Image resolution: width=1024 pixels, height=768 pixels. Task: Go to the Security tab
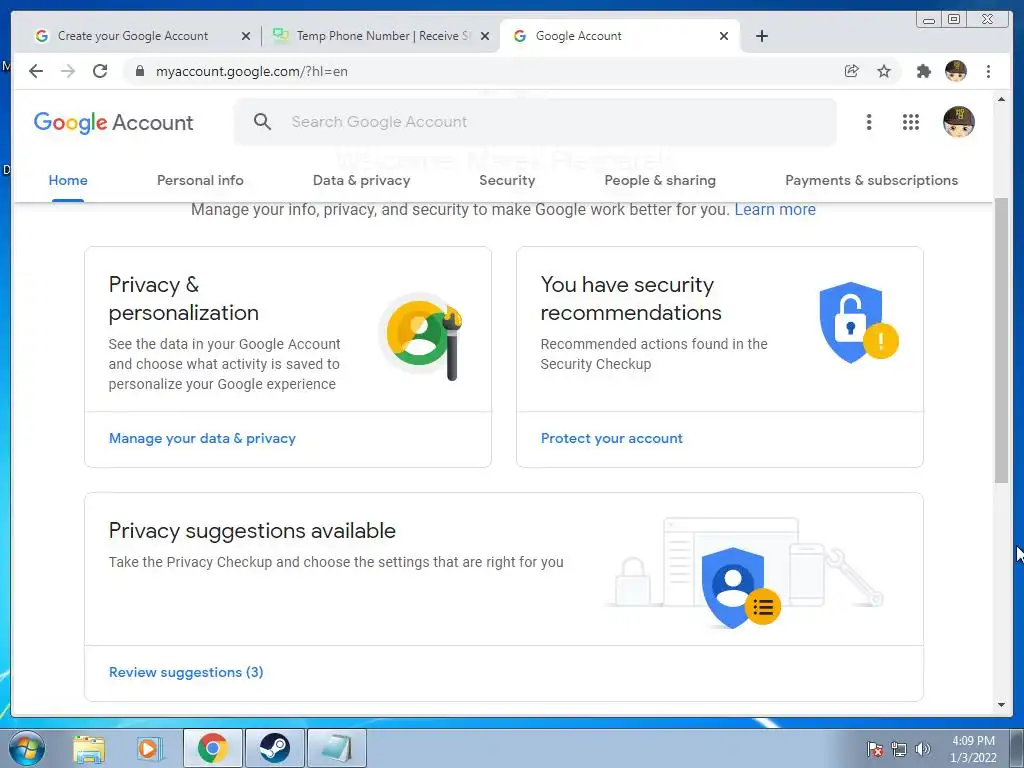click(507, 180)
